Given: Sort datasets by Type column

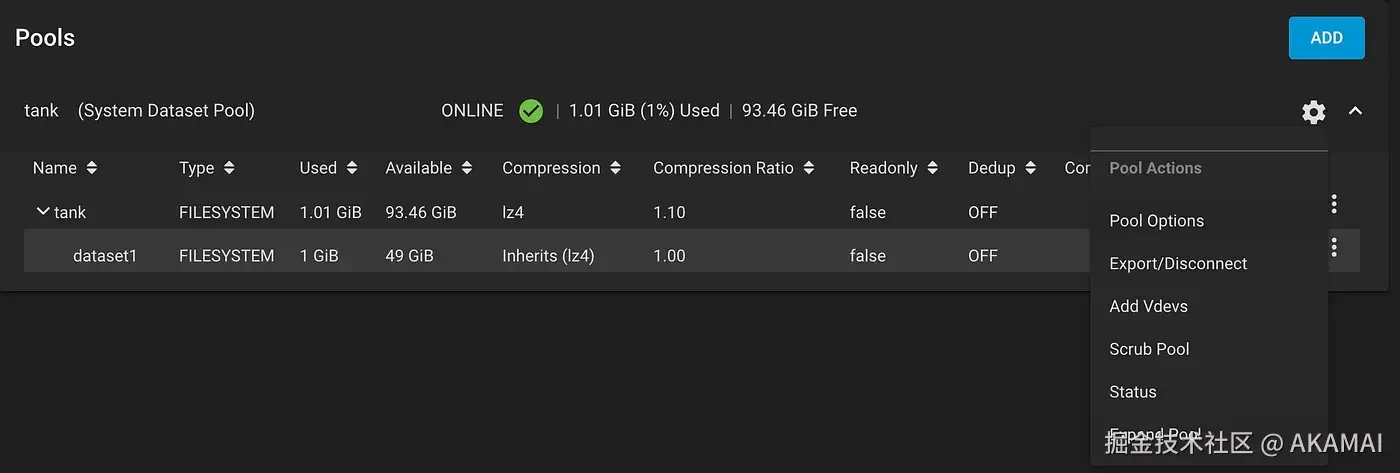Looking at the screenshot, I should coord(229,168).
